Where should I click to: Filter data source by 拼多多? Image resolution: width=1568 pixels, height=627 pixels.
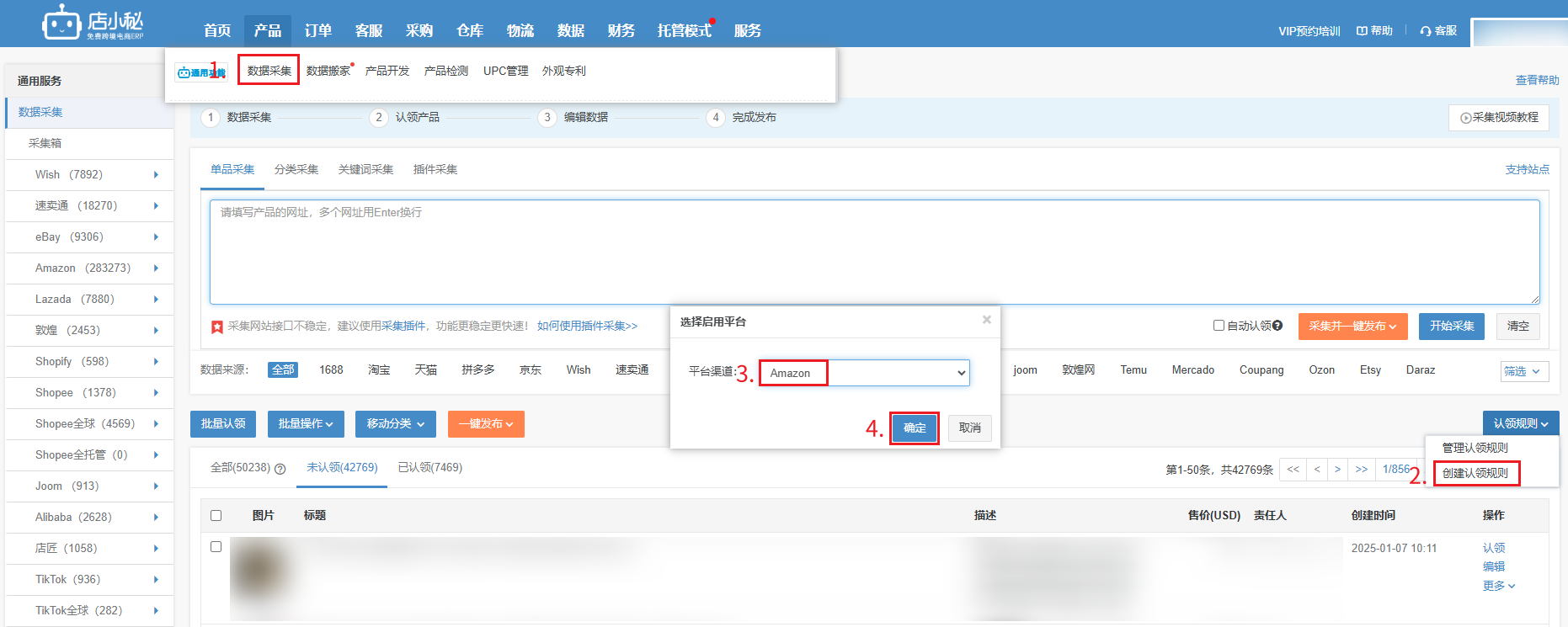(477, 369)
